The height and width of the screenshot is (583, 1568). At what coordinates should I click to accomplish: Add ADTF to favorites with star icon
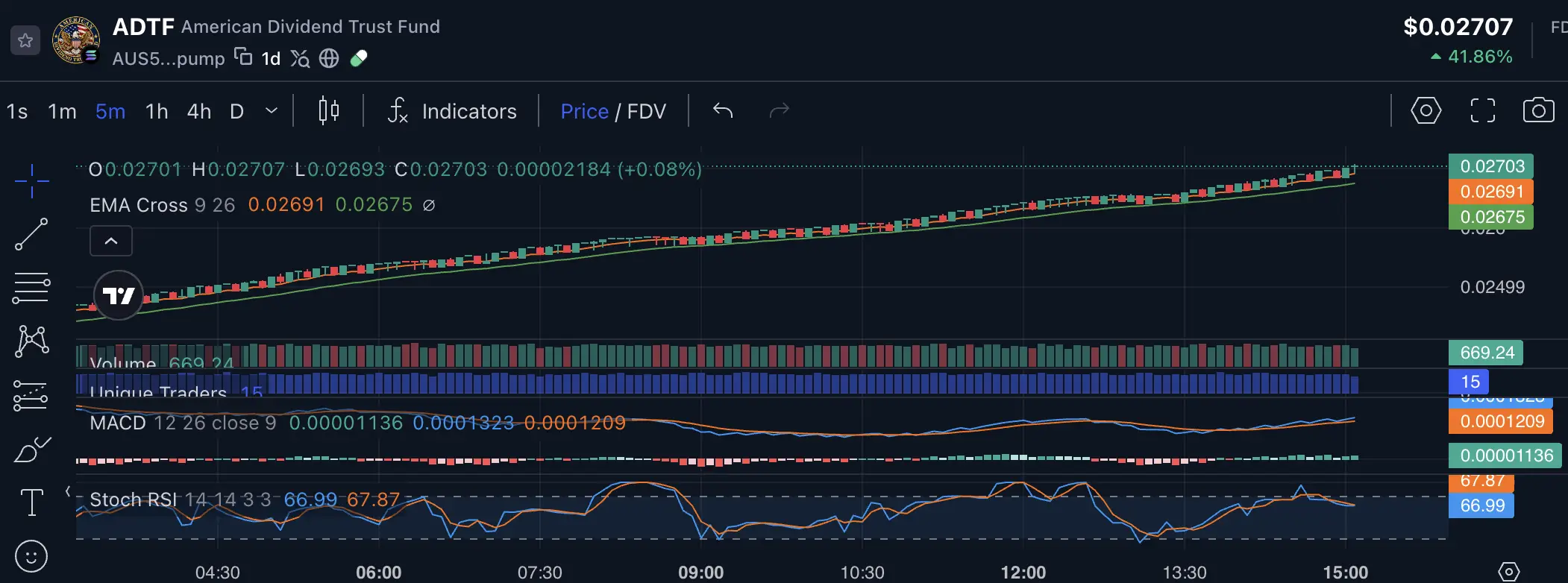coord(25,40)
